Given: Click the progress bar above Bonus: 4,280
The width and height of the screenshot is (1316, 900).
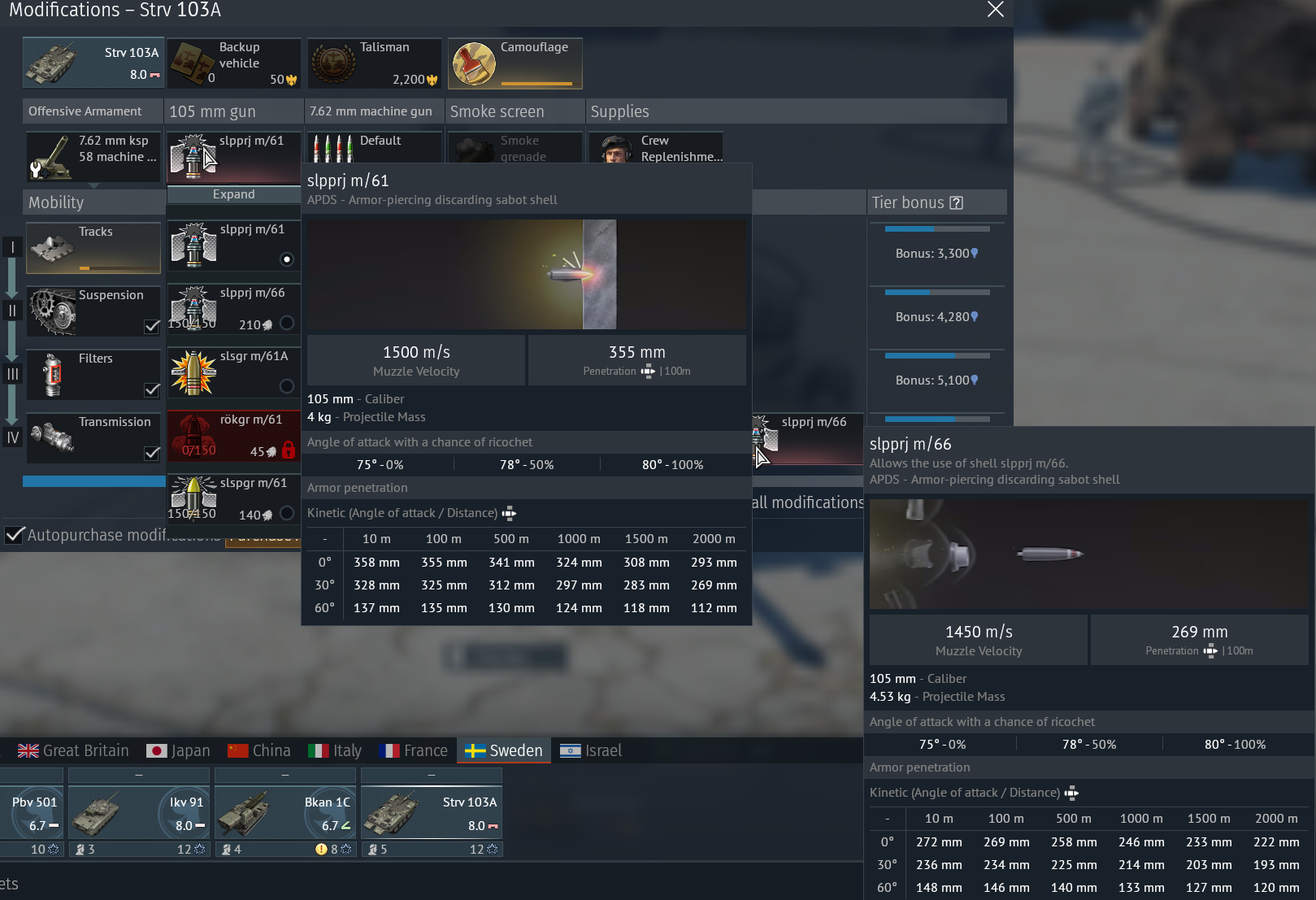Looking at the screenshot, I should click(x=937, y=292).
